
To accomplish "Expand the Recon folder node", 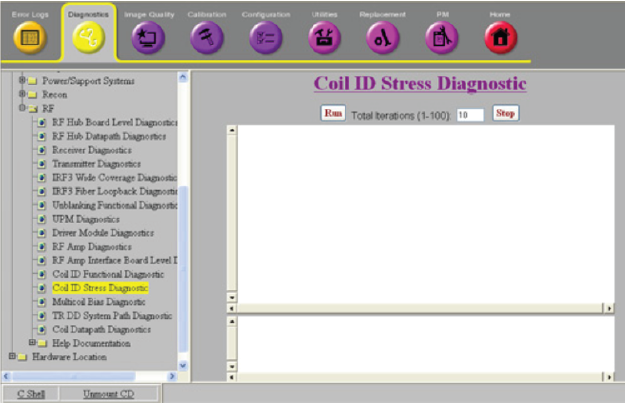I will coord(22,94).
